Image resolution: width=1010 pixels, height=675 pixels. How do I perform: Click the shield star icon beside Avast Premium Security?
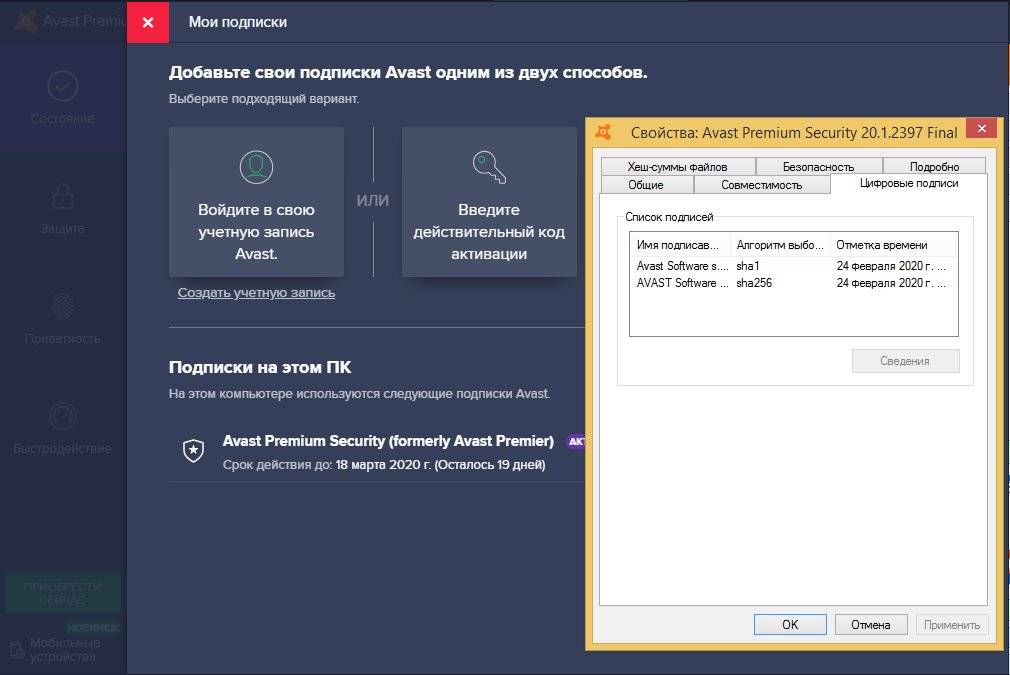194,450
